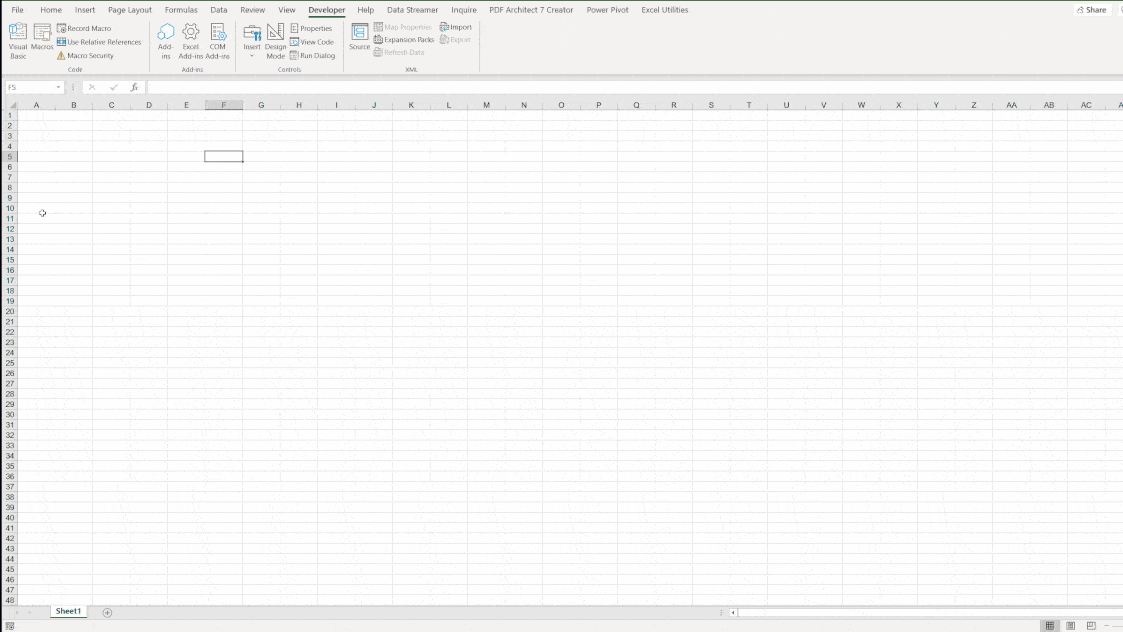Click the horizontal scrollbar left arrow

[733, 612]
